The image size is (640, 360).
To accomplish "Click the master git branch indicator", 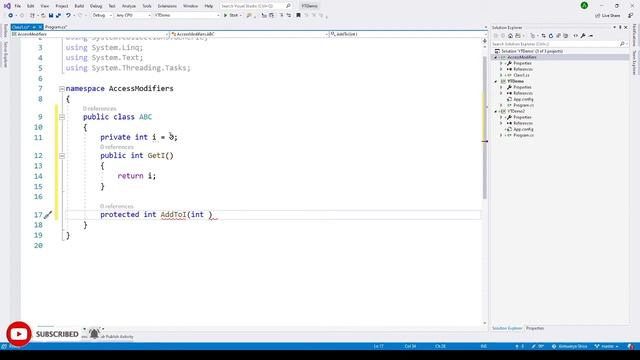I will point(607,346).
